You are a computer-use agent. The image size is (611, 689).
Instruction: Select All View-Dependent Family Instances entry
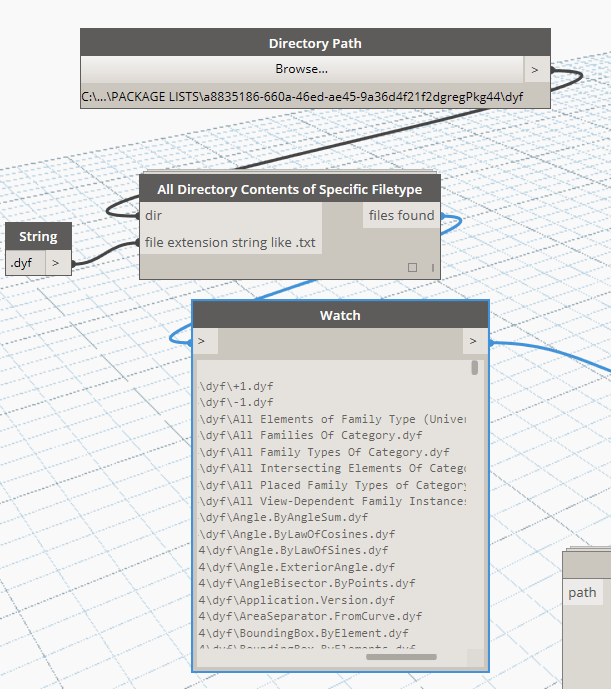coord(332,501)
